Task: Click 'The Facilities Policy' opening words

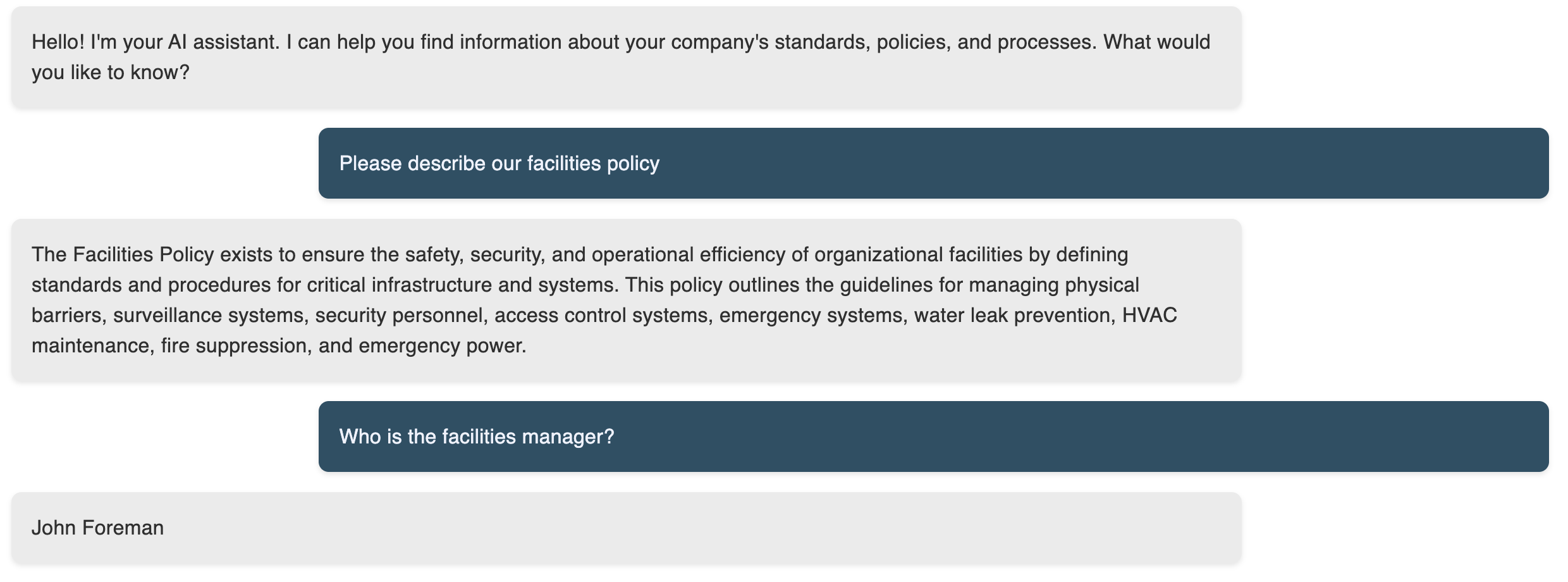Action: 123,254
